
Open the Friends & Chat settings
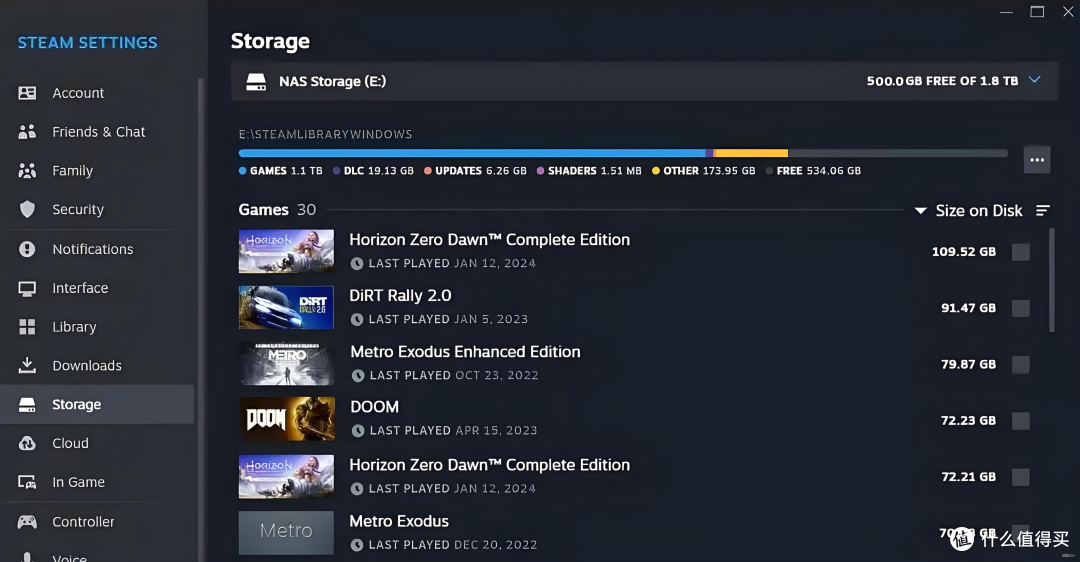pyautogui.click(x=97, y=132)
